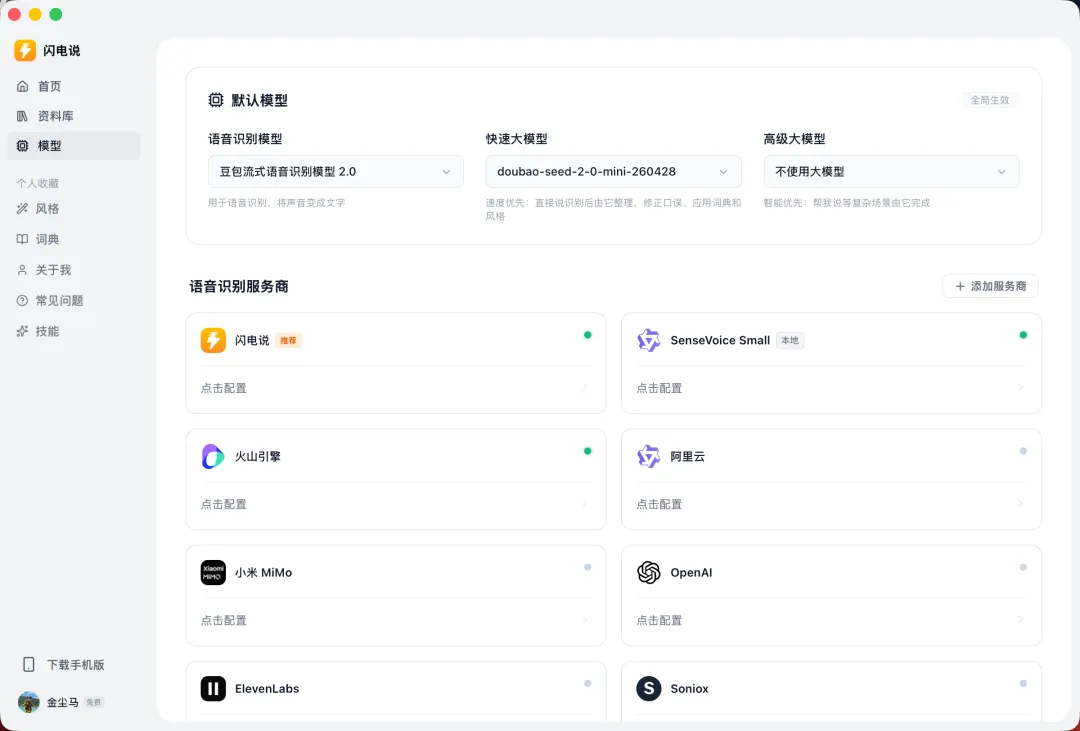This screenshot has height=731, width=1080.
Task: Click the 推荐 tag on 闪电说
Action: pyautogui.click(x=289, y=340)
